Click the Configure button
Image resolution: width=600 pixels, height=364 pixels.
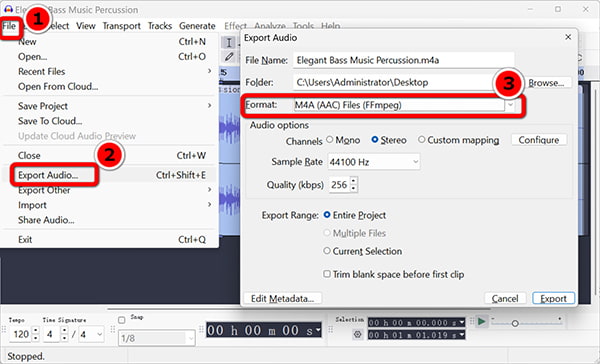(x=539, y=140)
